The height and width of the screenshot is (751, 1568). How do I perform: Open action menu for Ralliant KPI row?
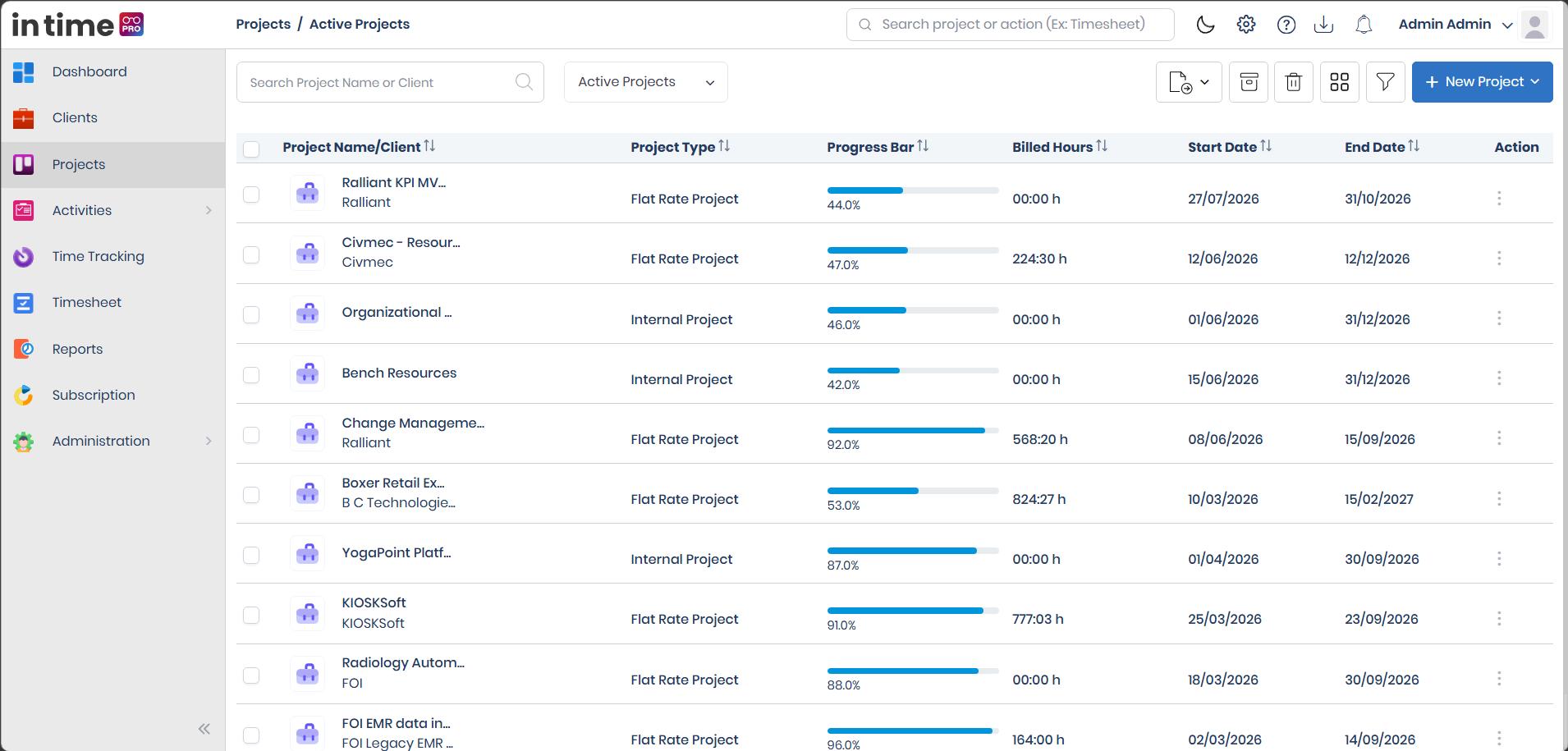point(1499,198)
